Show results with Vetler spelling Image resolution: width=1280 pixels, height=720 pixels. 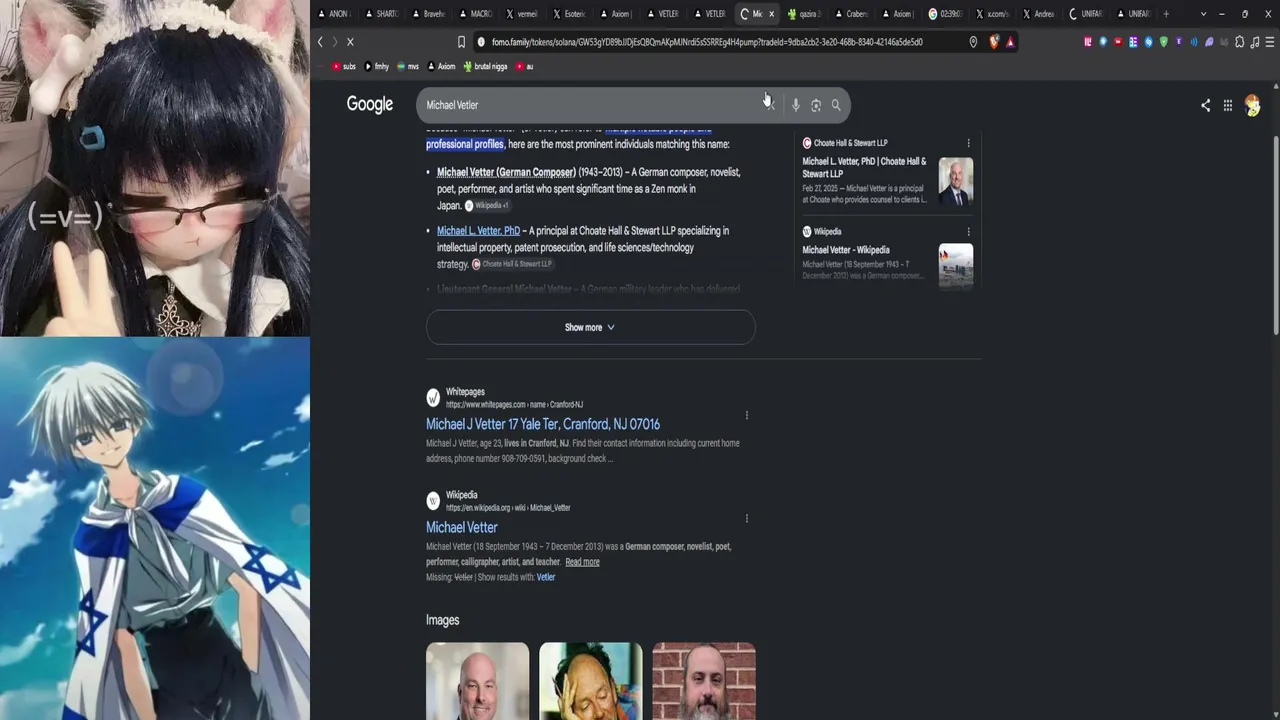546,577
